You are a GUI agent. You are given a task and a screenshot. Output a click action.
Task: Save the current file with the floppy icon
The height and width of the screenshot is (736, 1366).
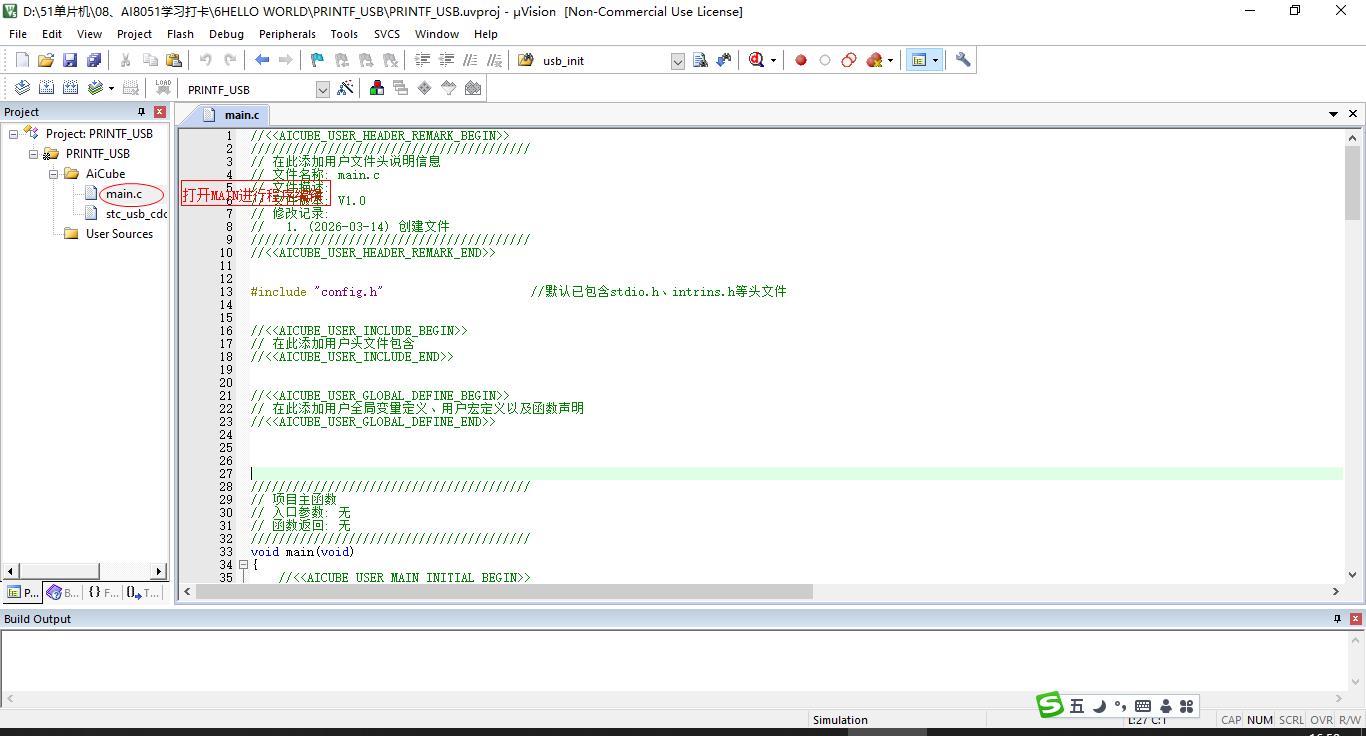coord(70,60)
